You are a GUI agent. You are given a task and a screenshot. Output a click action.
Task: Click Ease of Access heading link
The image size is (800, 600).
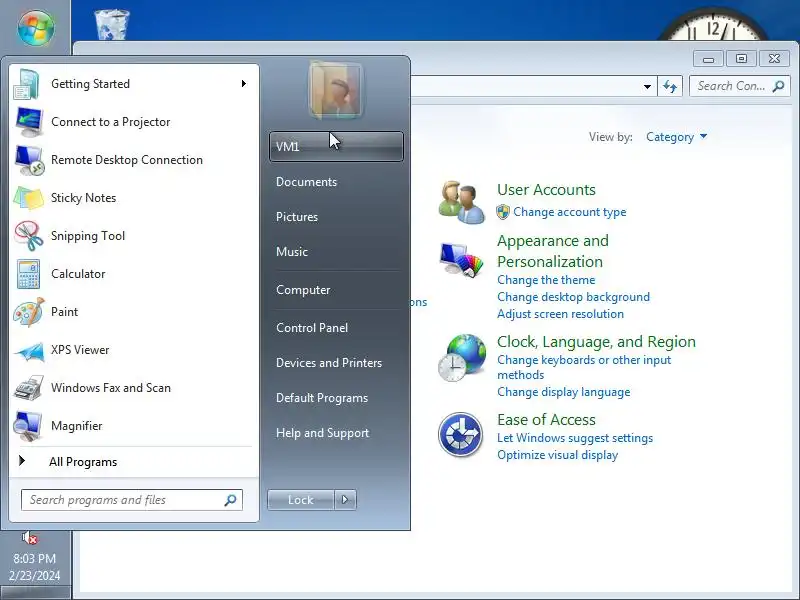pyautogui.click(x=546, y=419)
